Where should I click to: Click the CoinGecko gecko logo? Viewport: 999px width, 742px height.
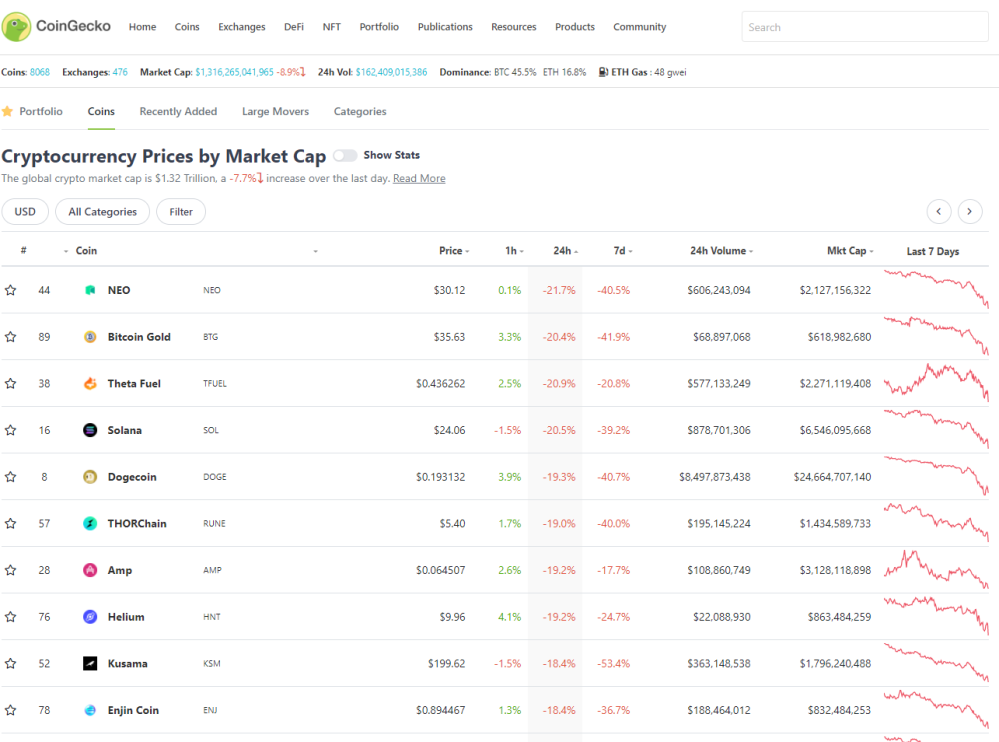tap(17, 27)
